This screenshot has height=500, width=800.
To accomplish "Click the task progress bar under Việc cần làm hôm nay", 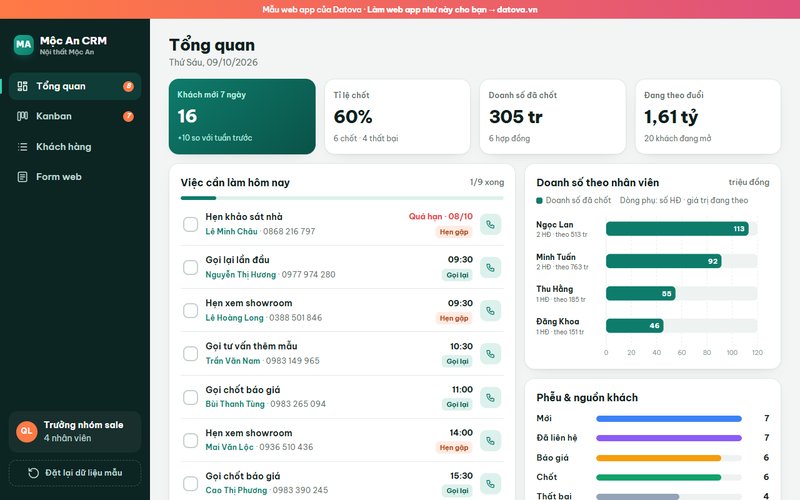I will pos(342,198).
